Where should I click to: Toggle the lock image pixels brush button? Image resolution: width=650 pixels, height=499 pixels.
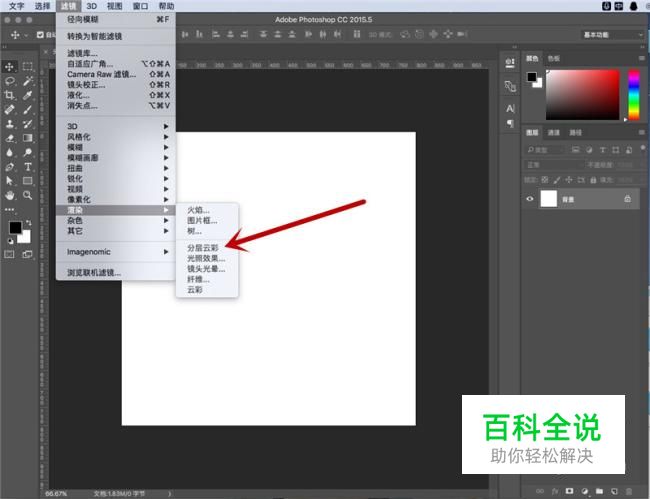[x=557, y=180]
